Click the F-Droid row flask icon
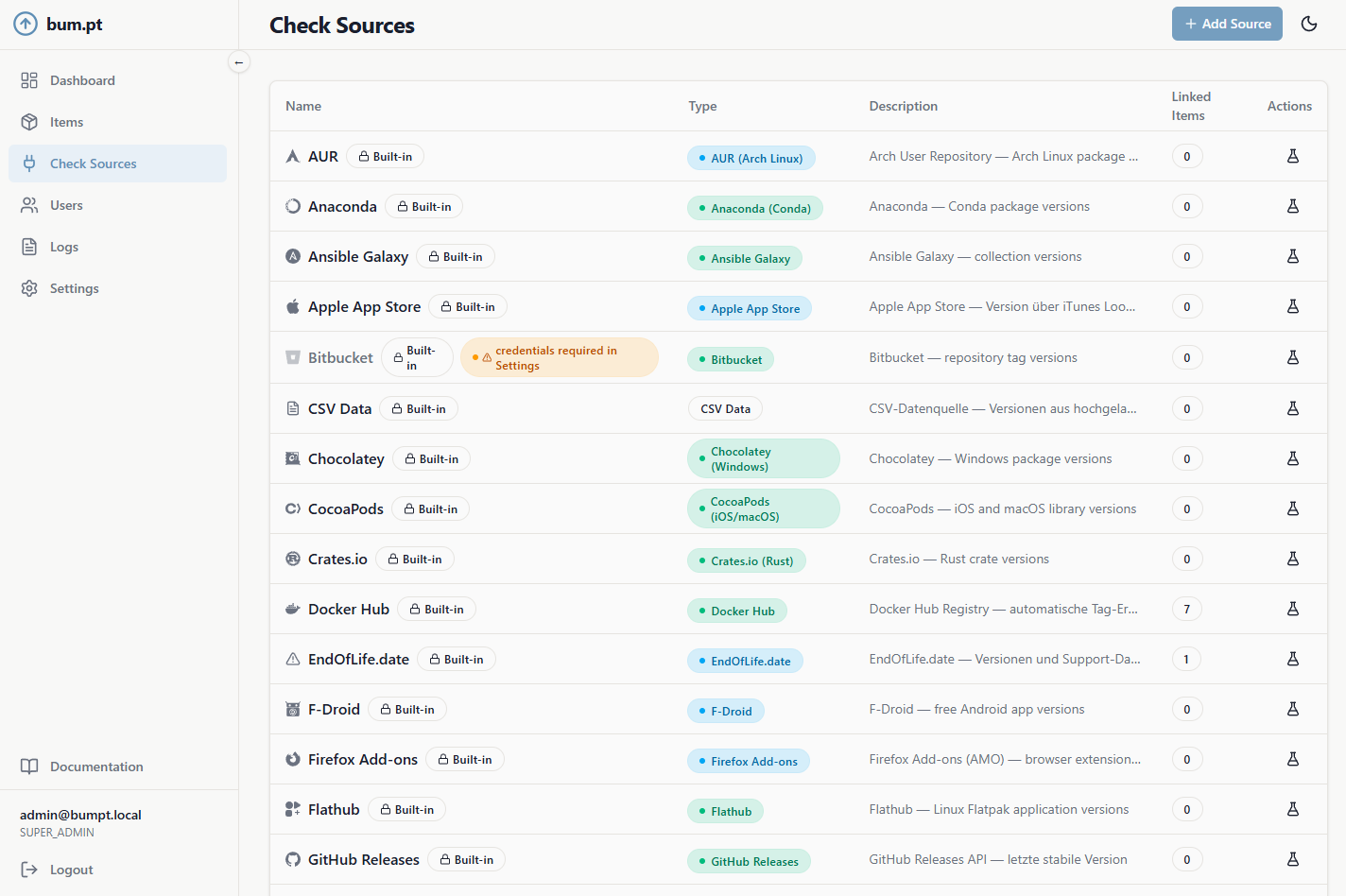Image resolution: width=1346 pixels, height=896 pixels. pyautogui.click(x=1293, y=709)
